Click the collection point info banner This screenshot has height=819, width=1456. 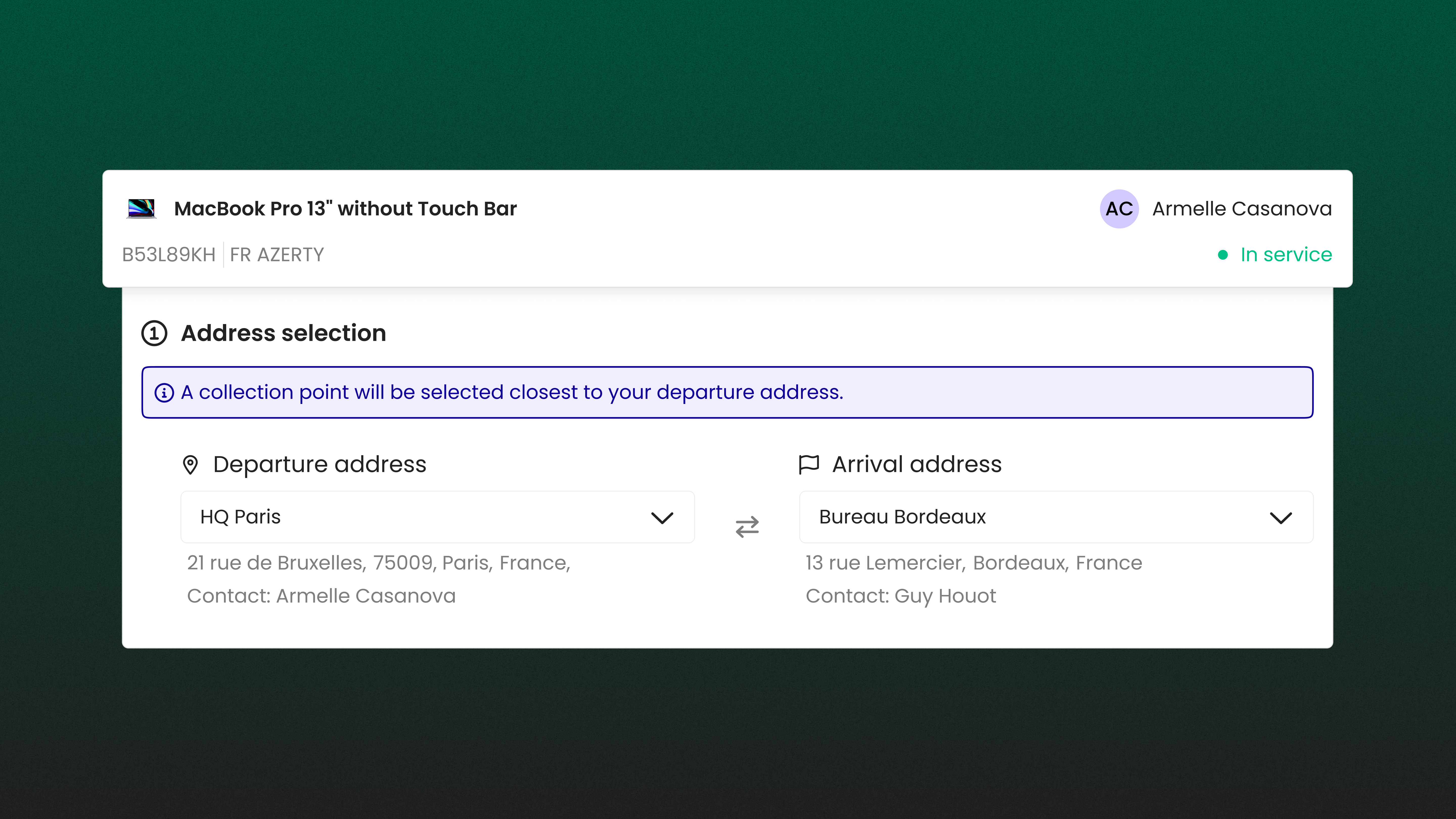(727, 392)
